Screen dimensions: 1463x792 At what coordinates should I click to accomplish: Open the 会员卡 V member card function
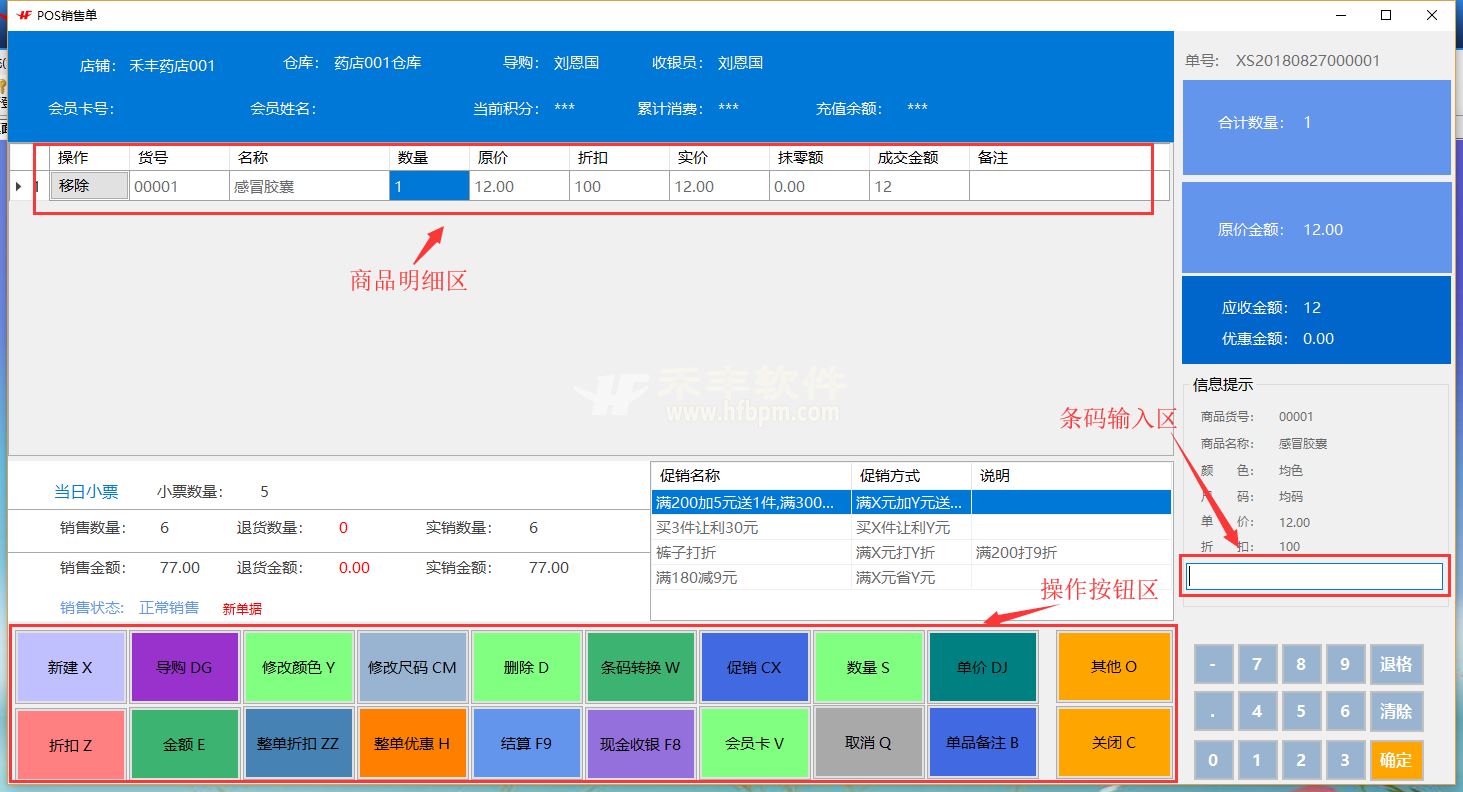point(754,743)
